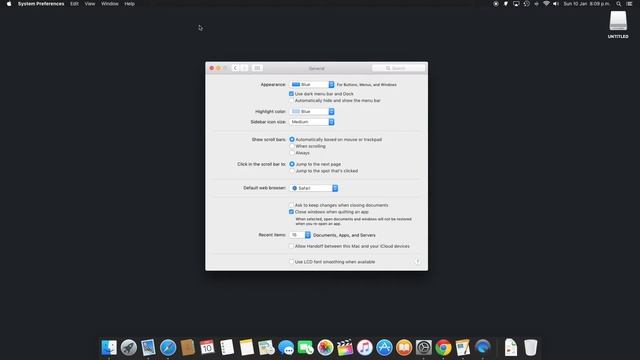Open Spotlight search magnifier in menu bar
This screenshot has height=360, width=640.
[x=619, y=4]
